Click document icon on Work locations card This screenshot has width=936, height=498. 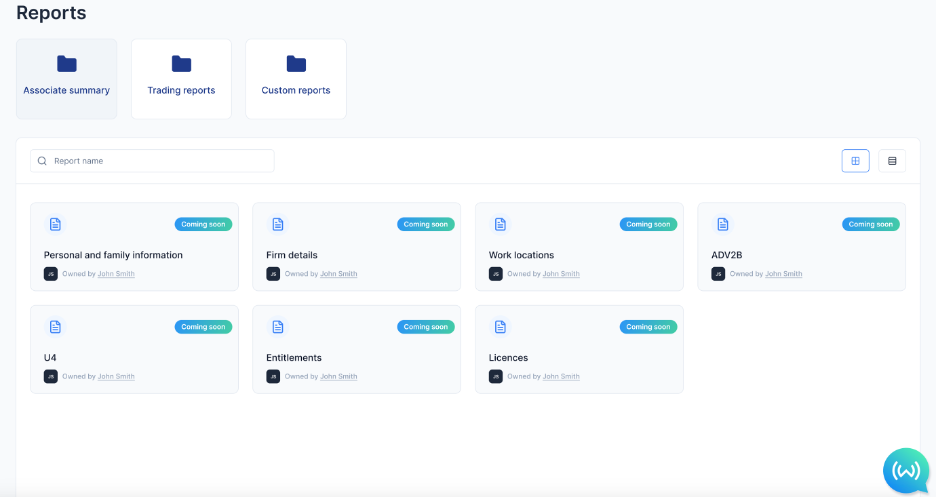[x=500, y=224]
